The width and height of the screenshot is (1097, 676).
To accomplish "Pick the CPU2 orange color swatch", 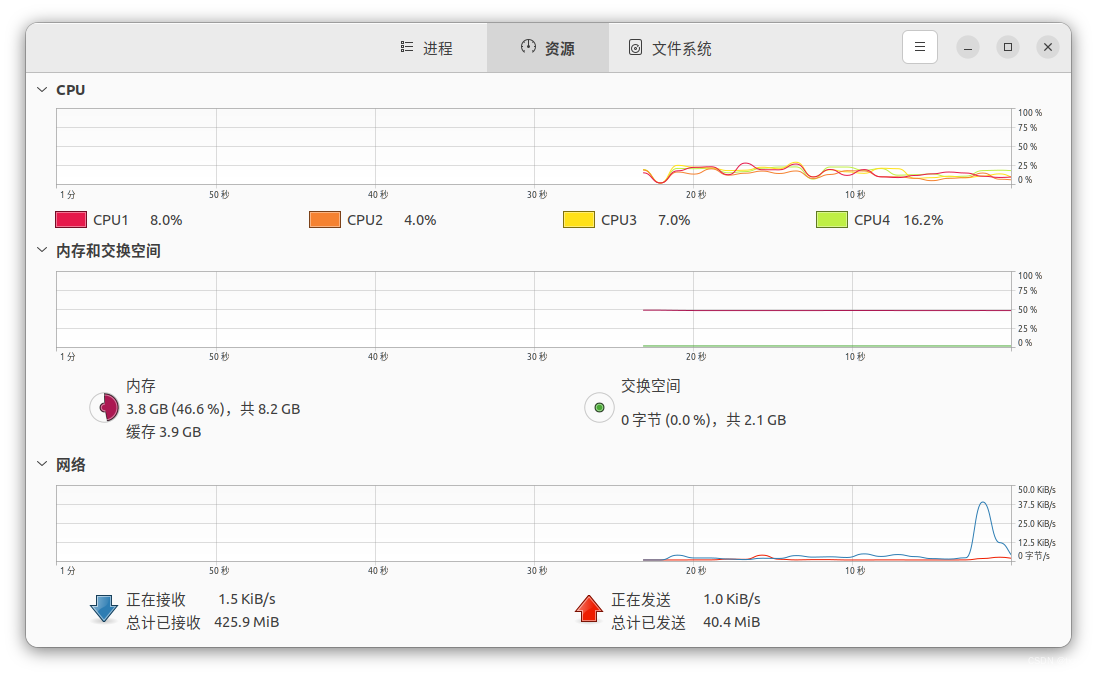I will pyautogui.click(x=325, y=220).
